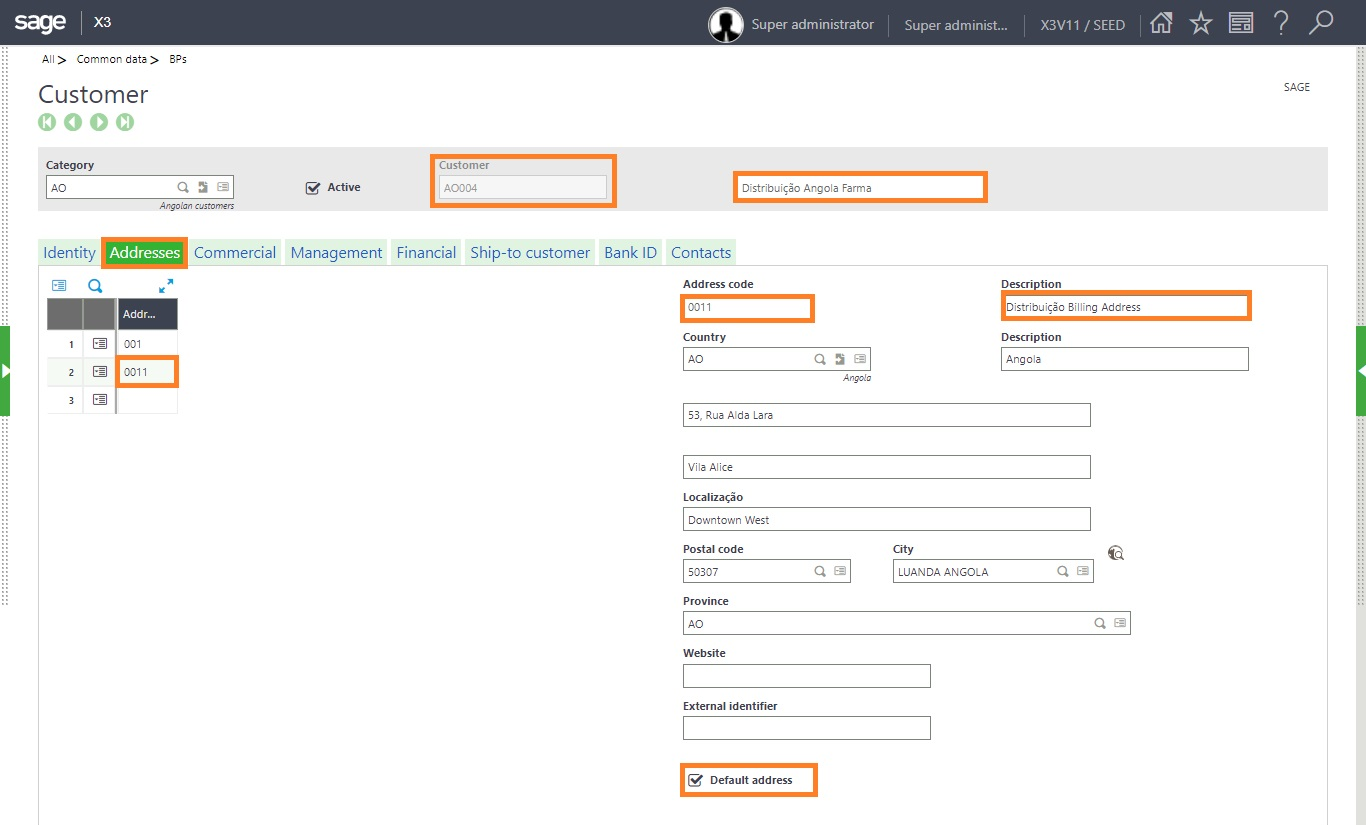Switch to the Ship-to customer tab

point(530,253)
